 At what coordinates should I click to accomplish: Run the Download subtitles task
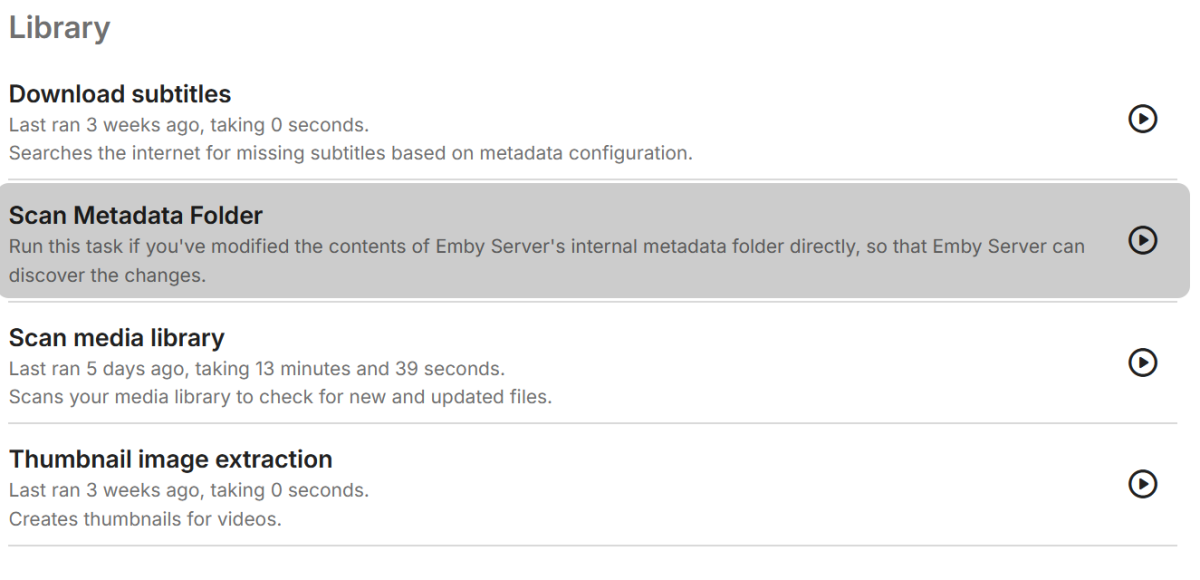(x=1142, y=119)
